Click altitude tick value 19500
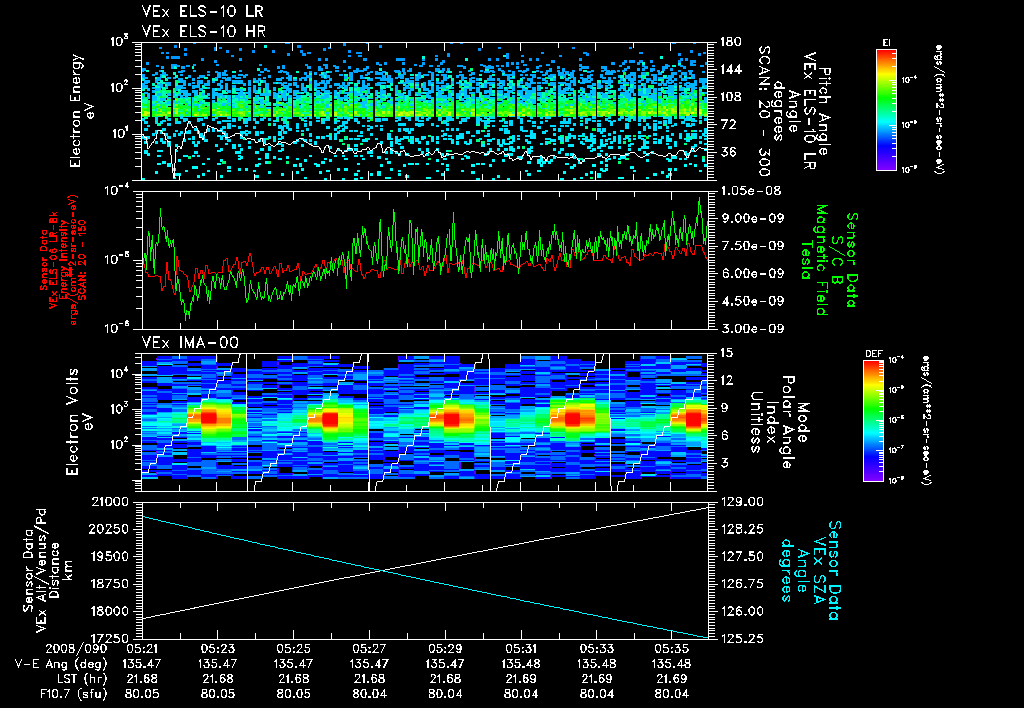This screenshot has width=1024, height=708. [x=108, y=556]
